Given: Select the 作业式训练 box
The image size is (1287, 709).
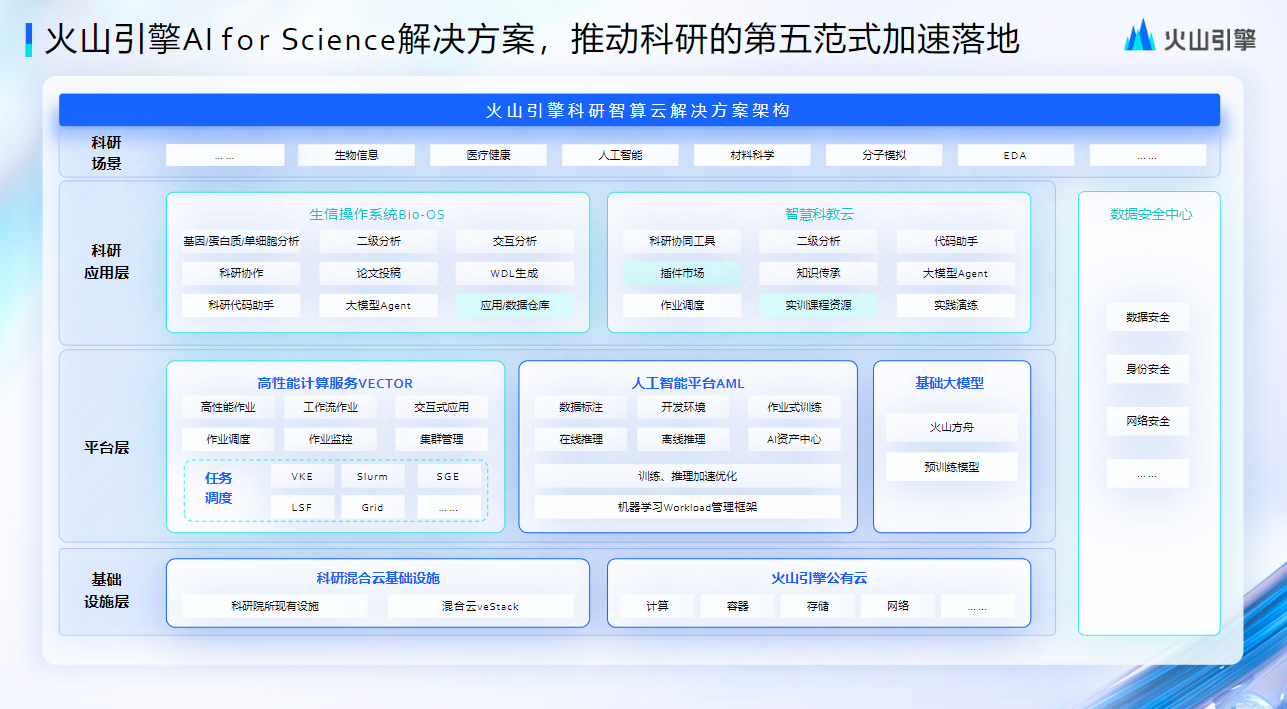Looking at the screenshot, I should click(x=794, y=407).
